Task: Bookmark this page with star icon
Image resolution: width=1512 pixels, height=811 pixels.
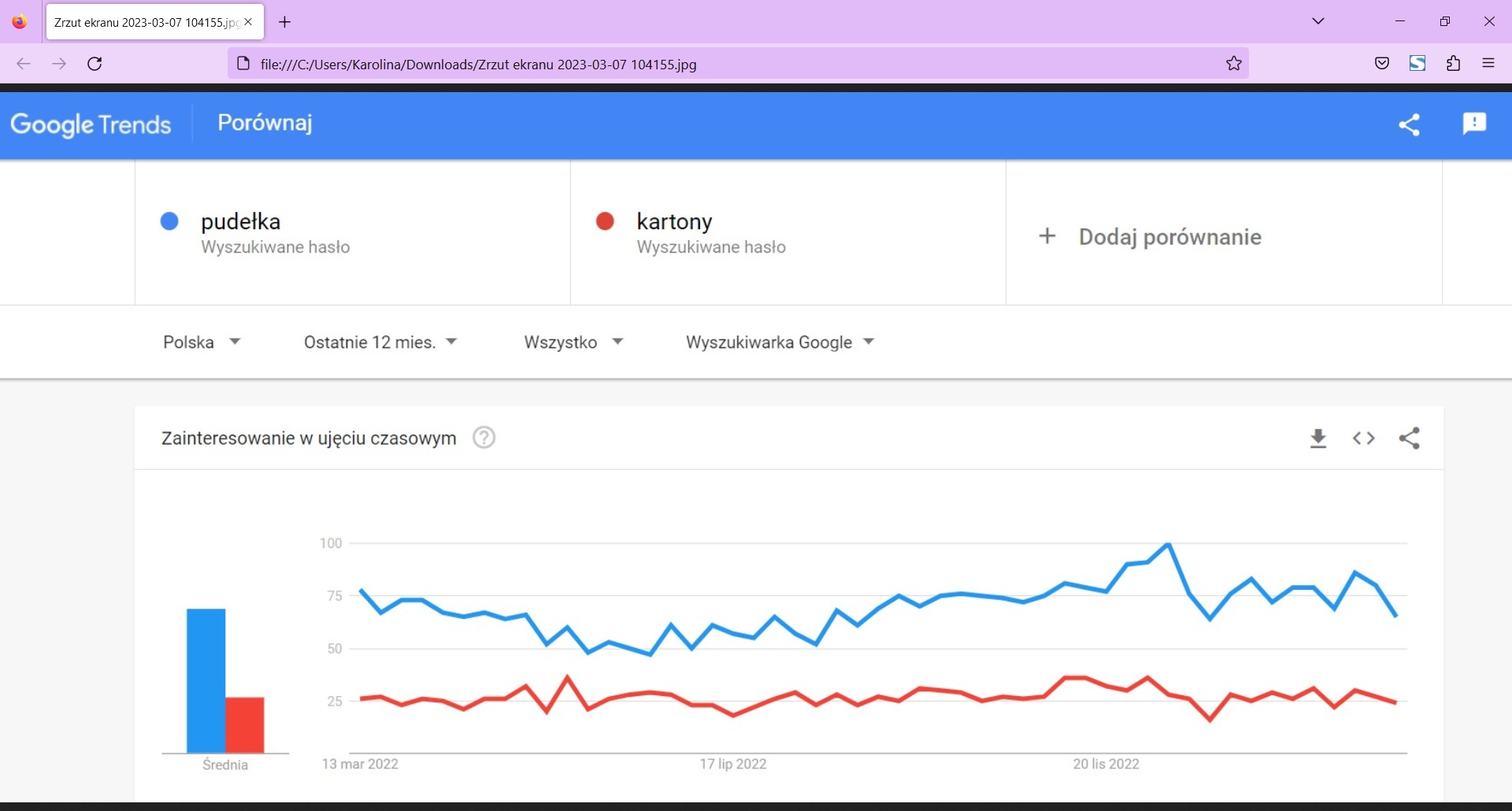Action: pos(1234,64)
